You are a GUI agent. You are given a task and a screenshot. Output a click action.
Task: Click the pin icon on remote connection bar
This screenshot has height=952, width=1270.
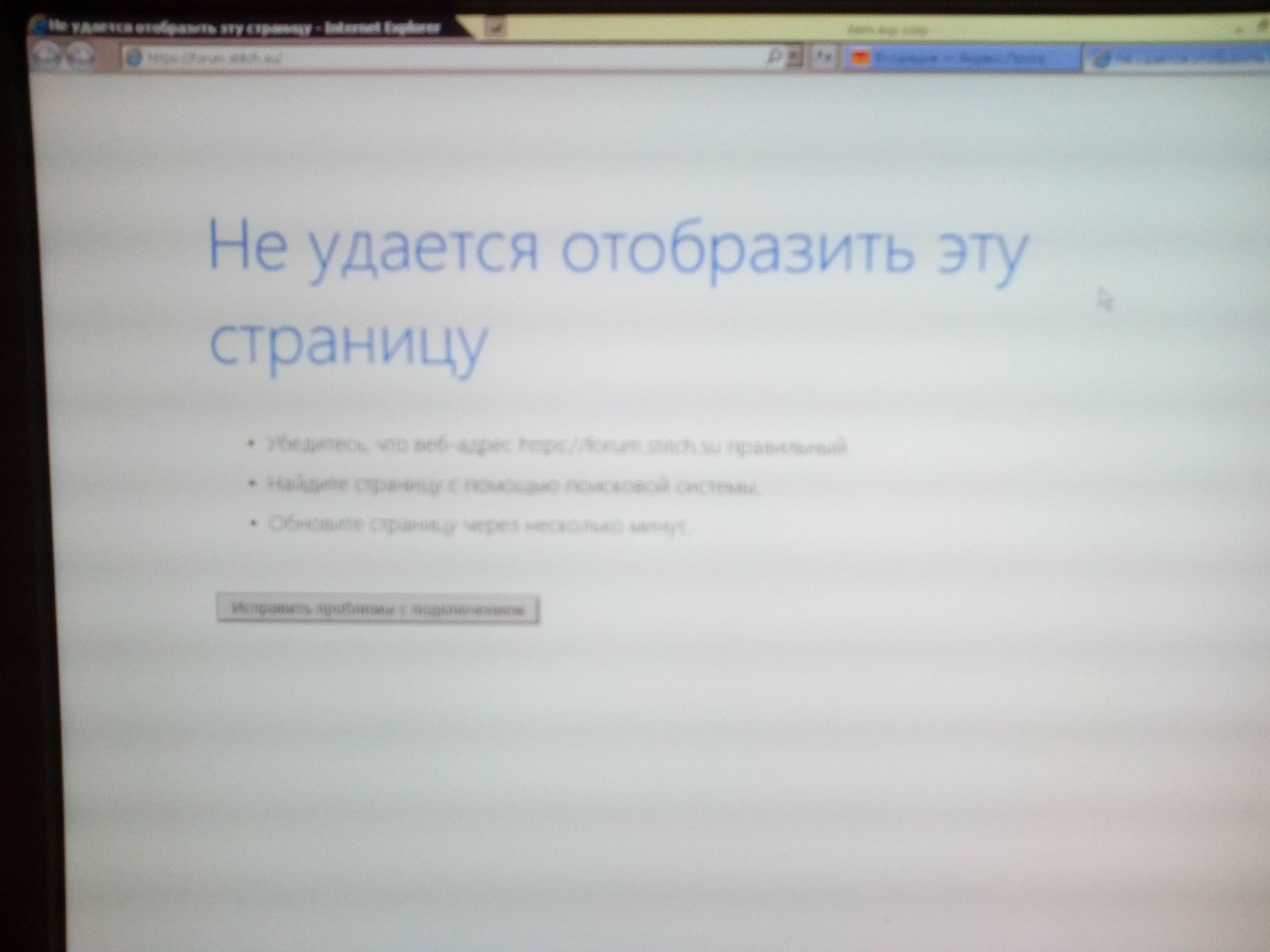click(497, 28)
